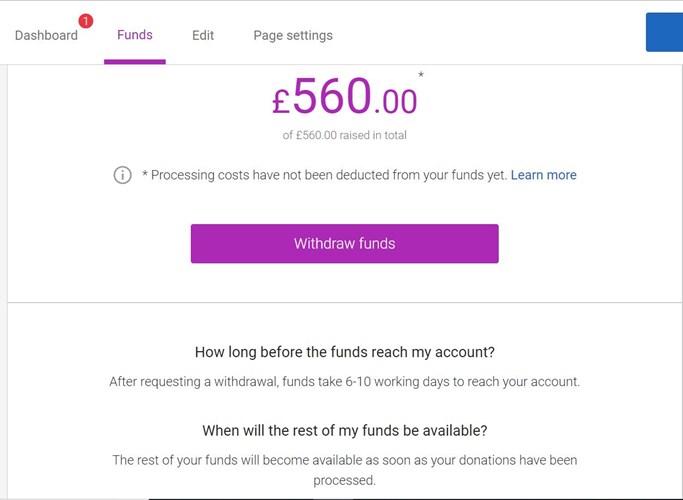Click 'When will the rest of my funds be available?' heading
Image resolution: width=683 pixels, height=500 pixels.
(345, 430)
